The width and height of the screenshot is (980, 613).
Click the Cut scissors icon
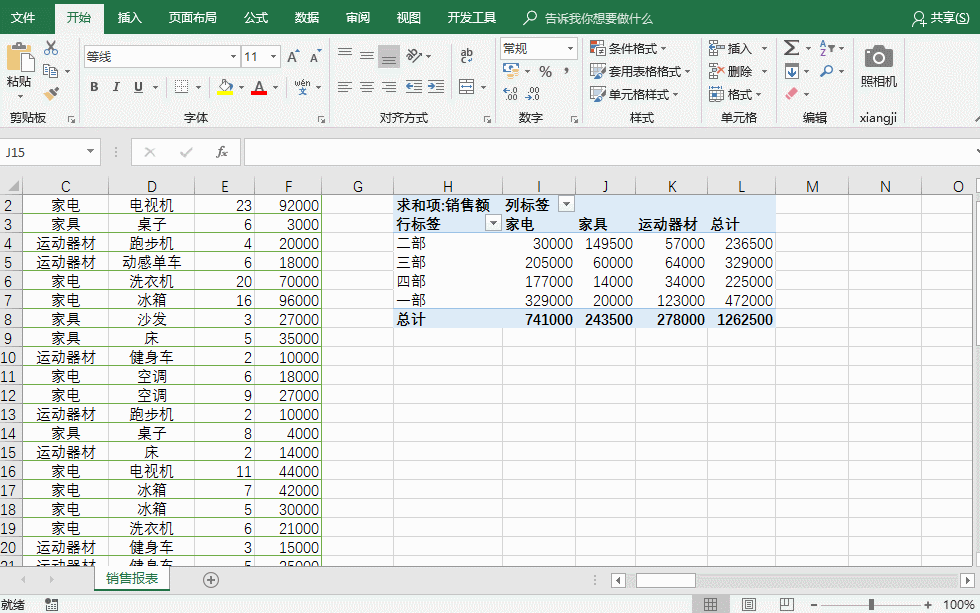[51, 48]
